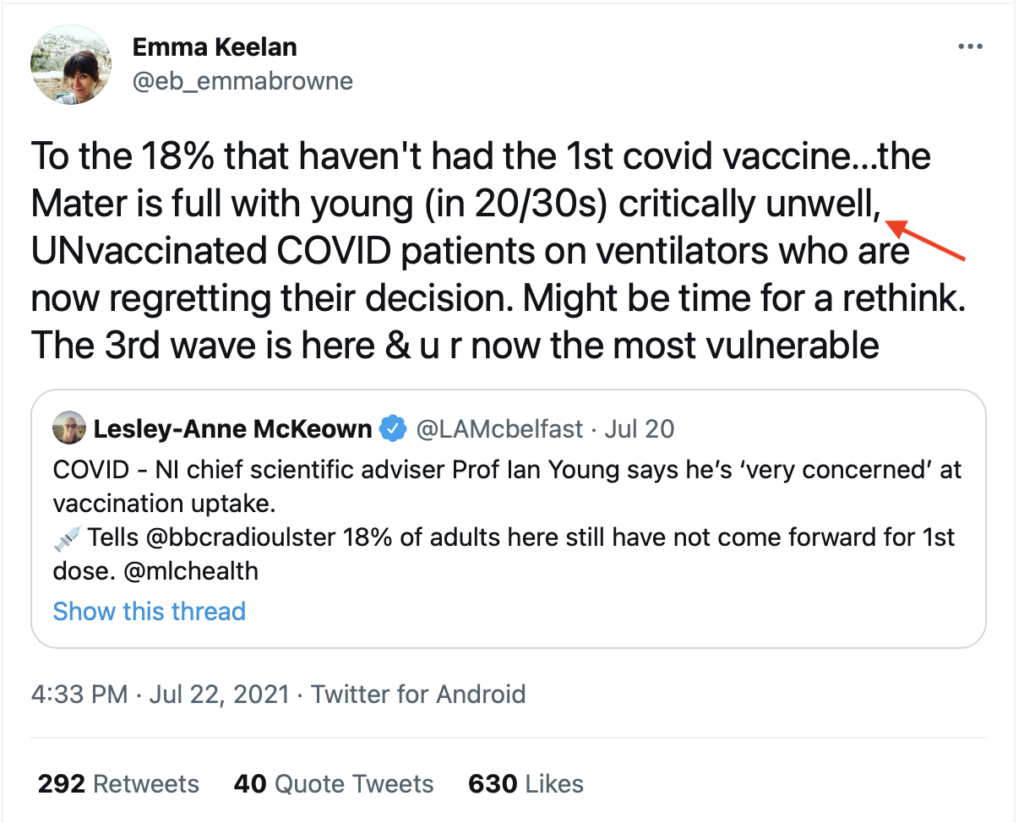Open the three-dot more options menu
Viewport: 1024px width, 823px height.
(x=970, y=46)
